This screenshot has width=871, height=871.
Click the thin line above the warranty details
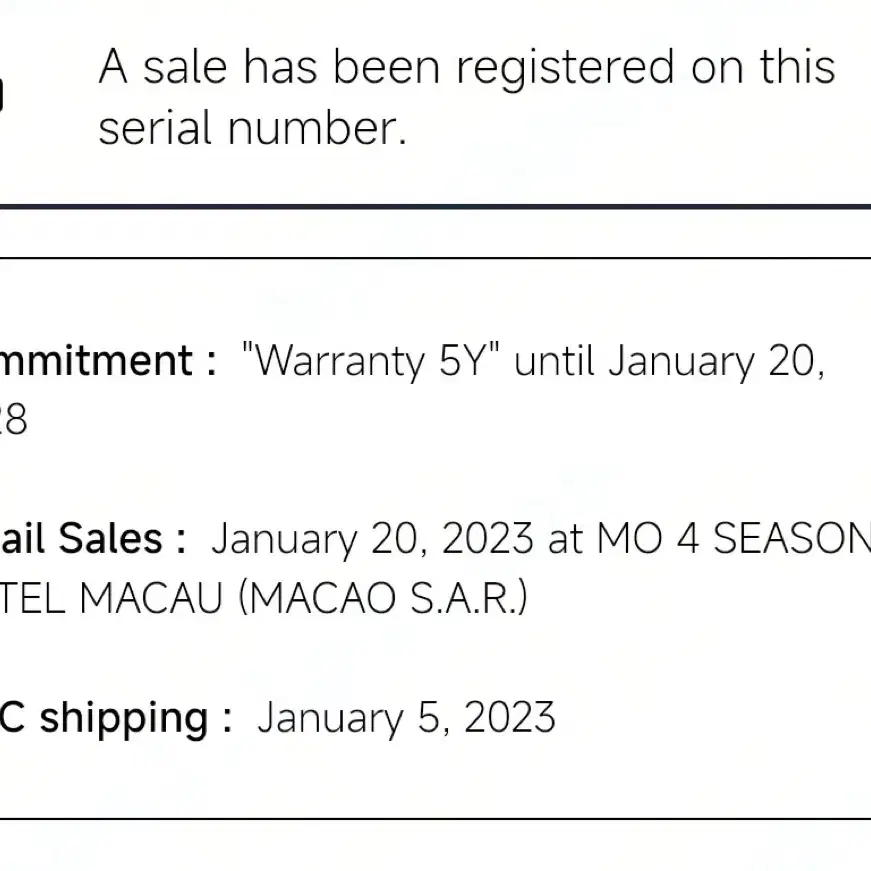pos(436,258)
